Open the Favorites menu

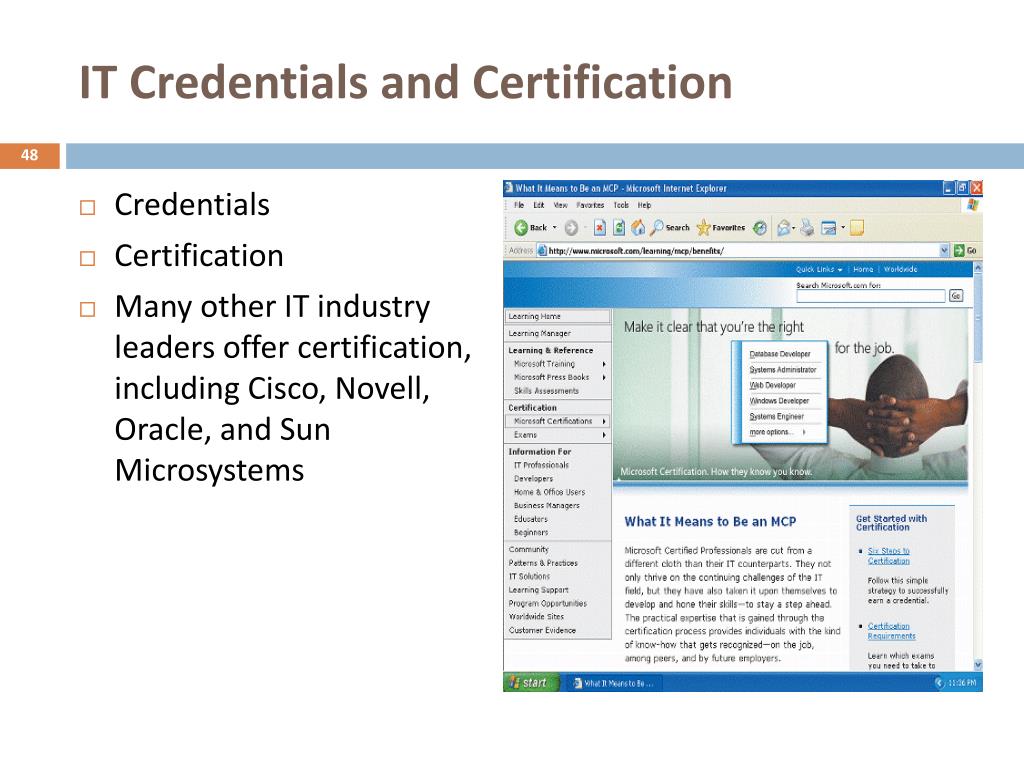click(x=590, y=205)
